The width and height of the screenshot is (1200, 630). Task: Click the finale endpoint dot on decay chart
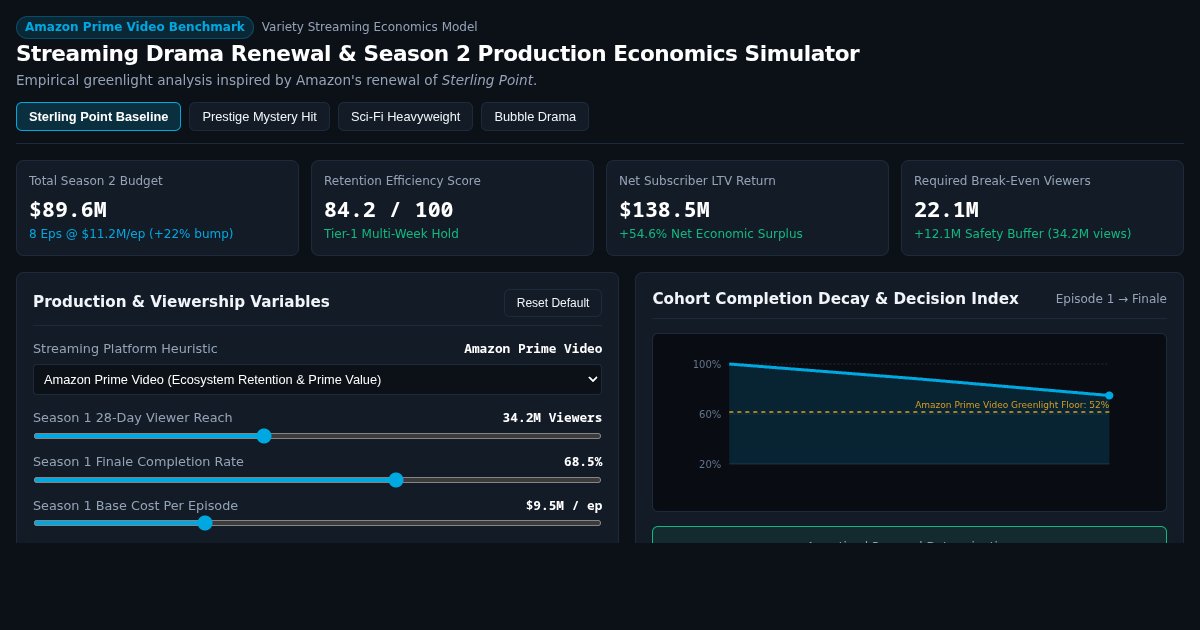pos(1109,396)
